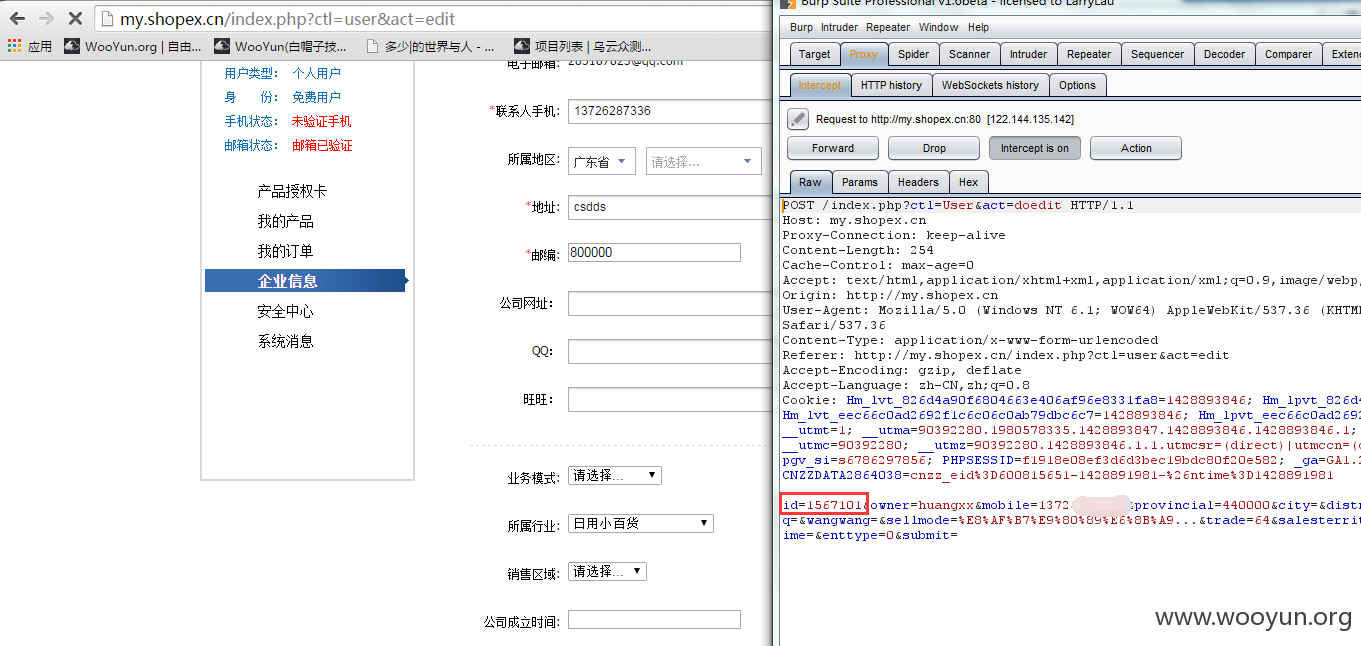Switch to the Target tab

(814, 54)
